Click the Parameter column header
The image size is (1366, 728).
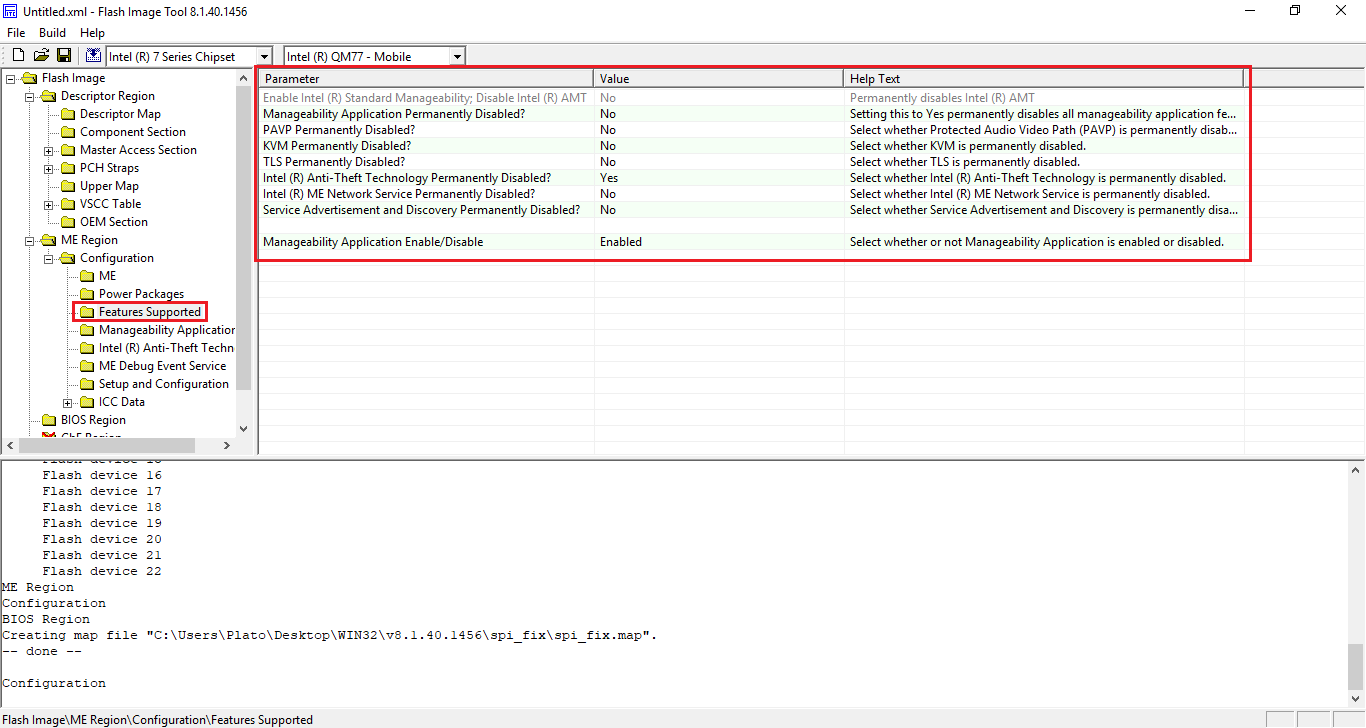click(x=427, y=78)
